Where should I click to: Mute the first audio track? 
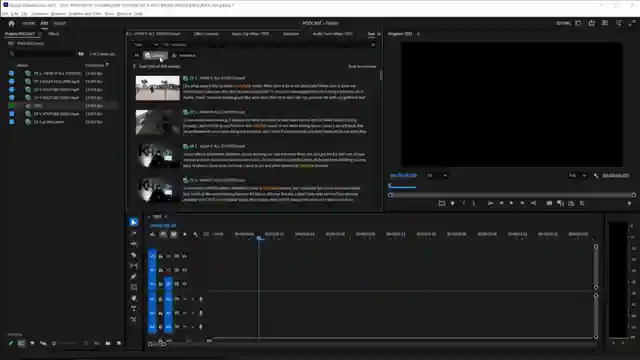tap(184, 299)
